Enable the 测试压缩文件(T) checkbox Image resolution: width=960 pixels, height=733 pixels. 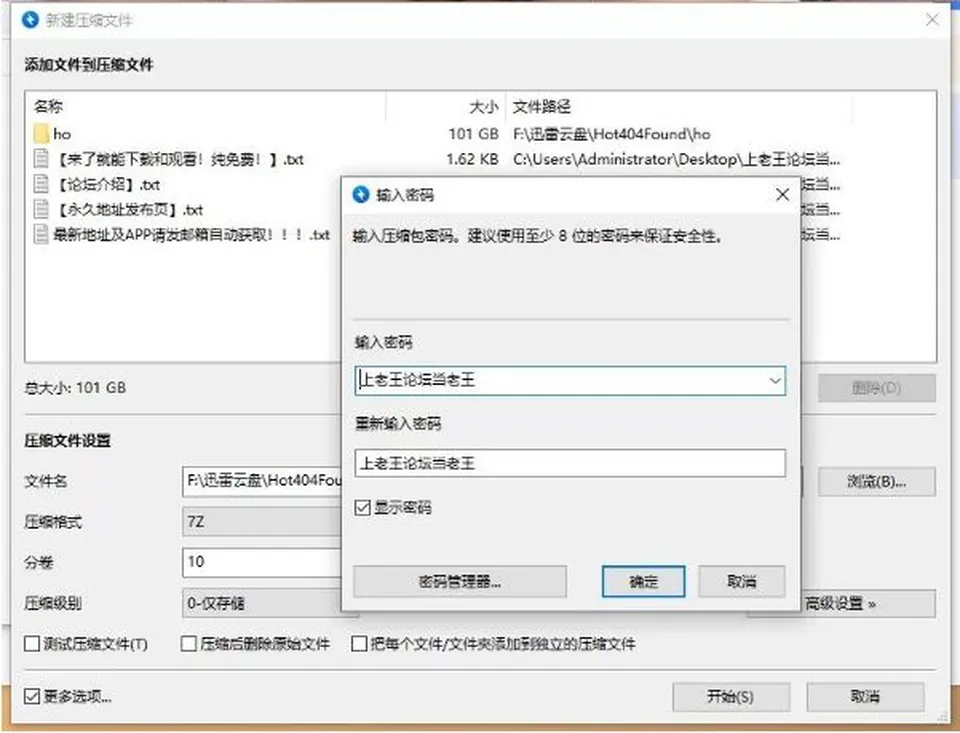pyautogui.click(x=32, y=644)
